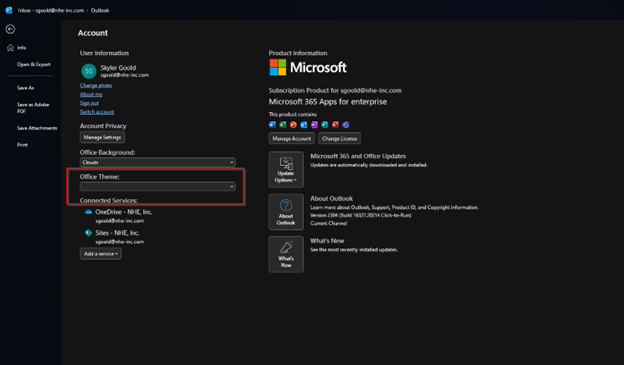Image resolution: width=624 pixels, height=365 pixels.
Task: Expand the Office Background dropdown
Action: point(158,162)
